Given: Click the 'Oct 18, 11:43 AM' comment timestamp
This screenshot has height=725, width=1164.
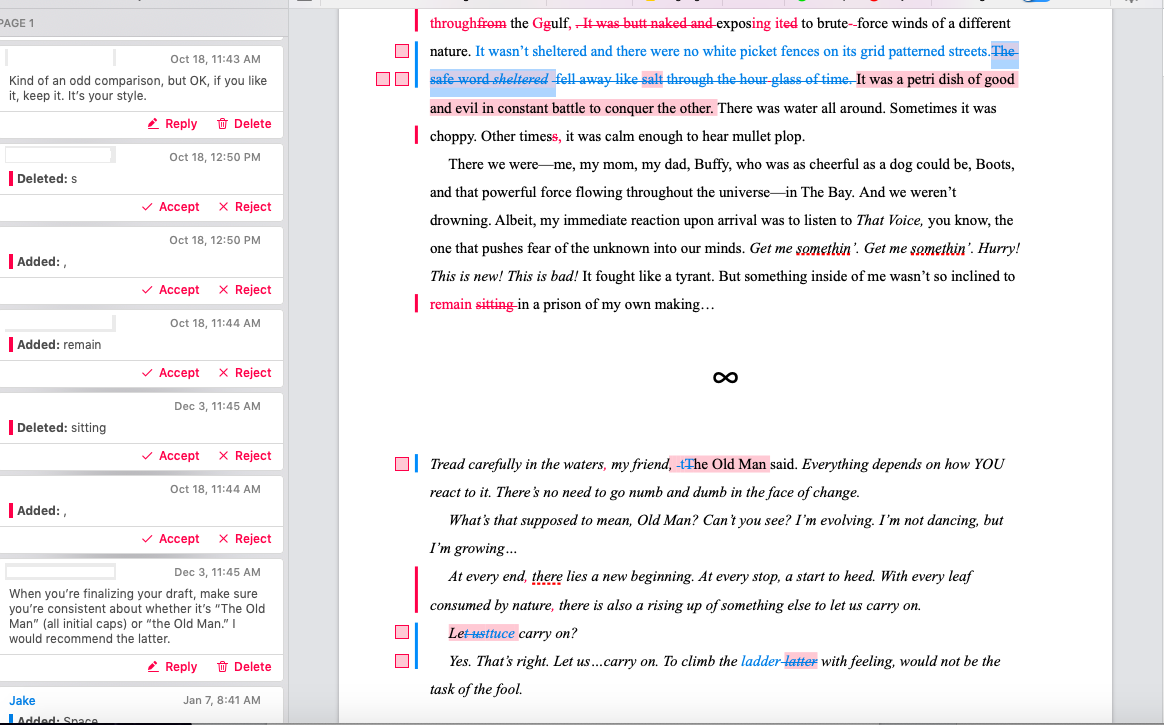Looking at the screenshot, I should click(x=215, y=59).
